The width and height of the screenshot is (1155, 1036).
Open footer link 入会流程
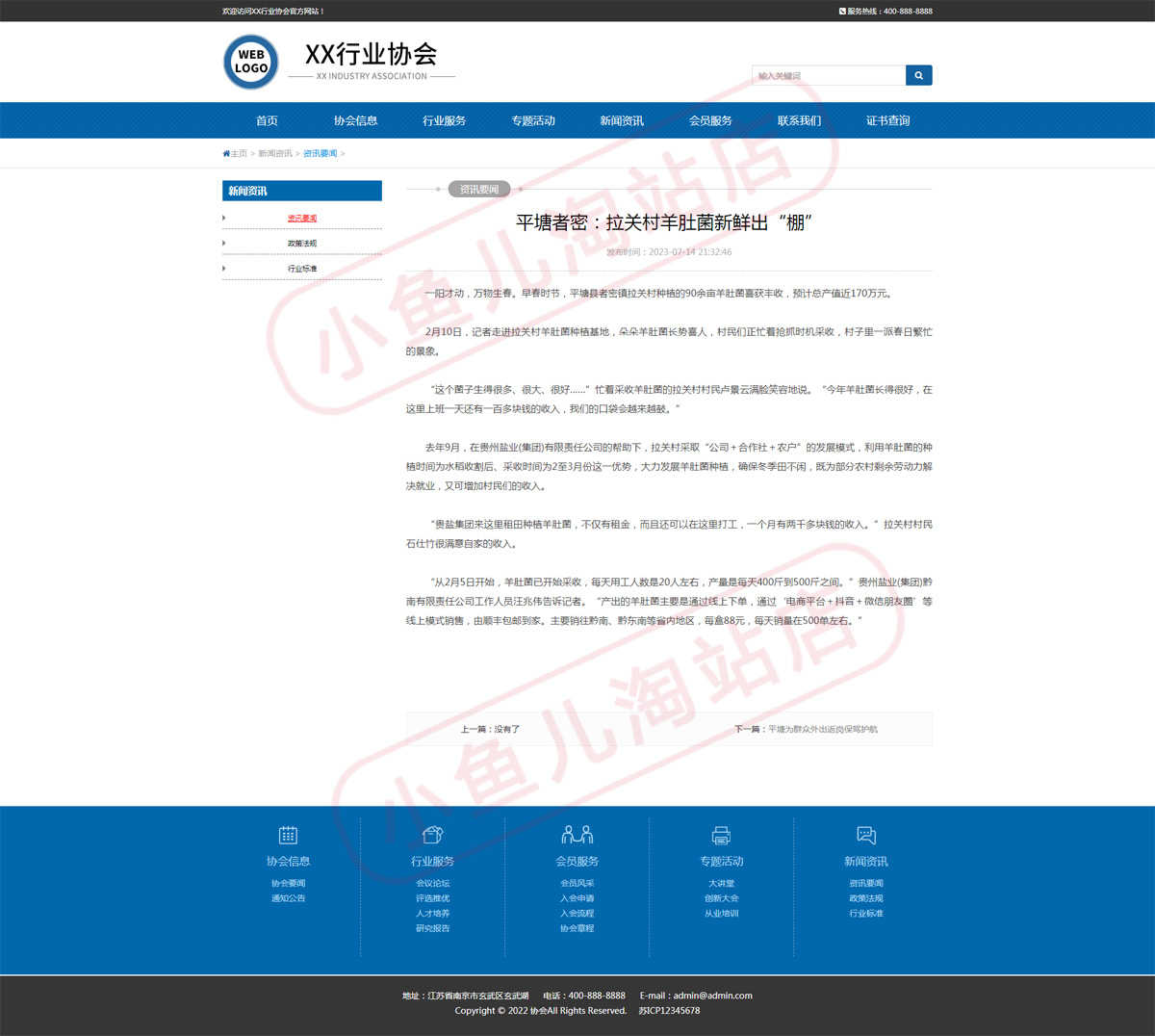[x=577, y=913]
